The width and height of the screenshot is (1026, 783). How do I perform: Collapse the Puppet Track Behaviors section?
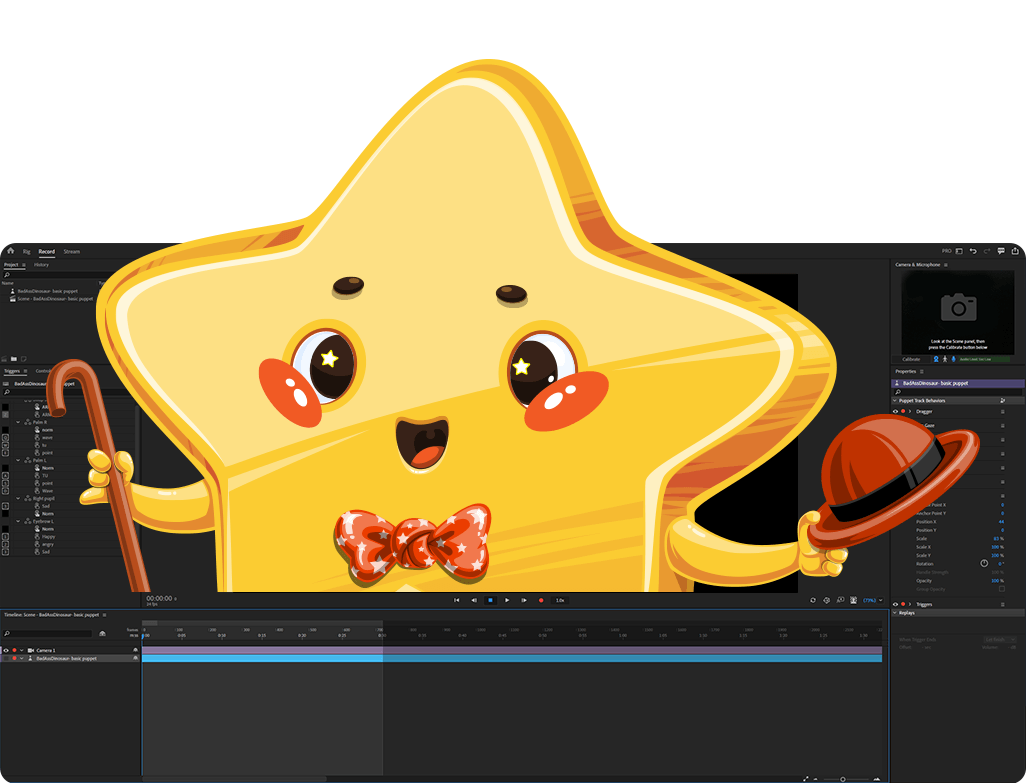tap(895, 401)
